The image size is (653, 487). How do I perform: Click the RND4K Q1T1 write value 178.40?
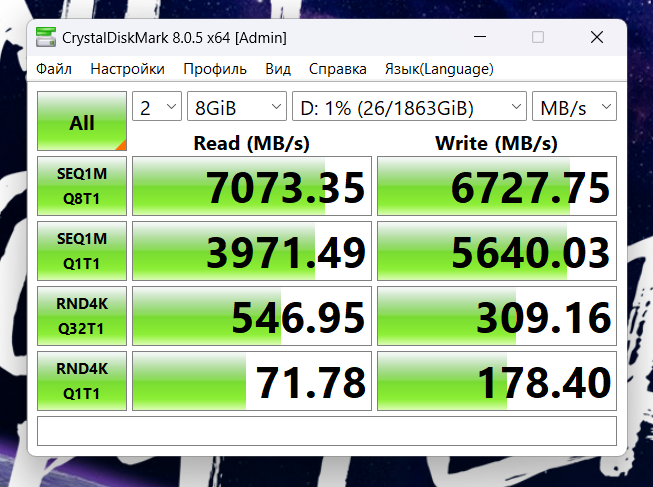(x=497, y=381)
